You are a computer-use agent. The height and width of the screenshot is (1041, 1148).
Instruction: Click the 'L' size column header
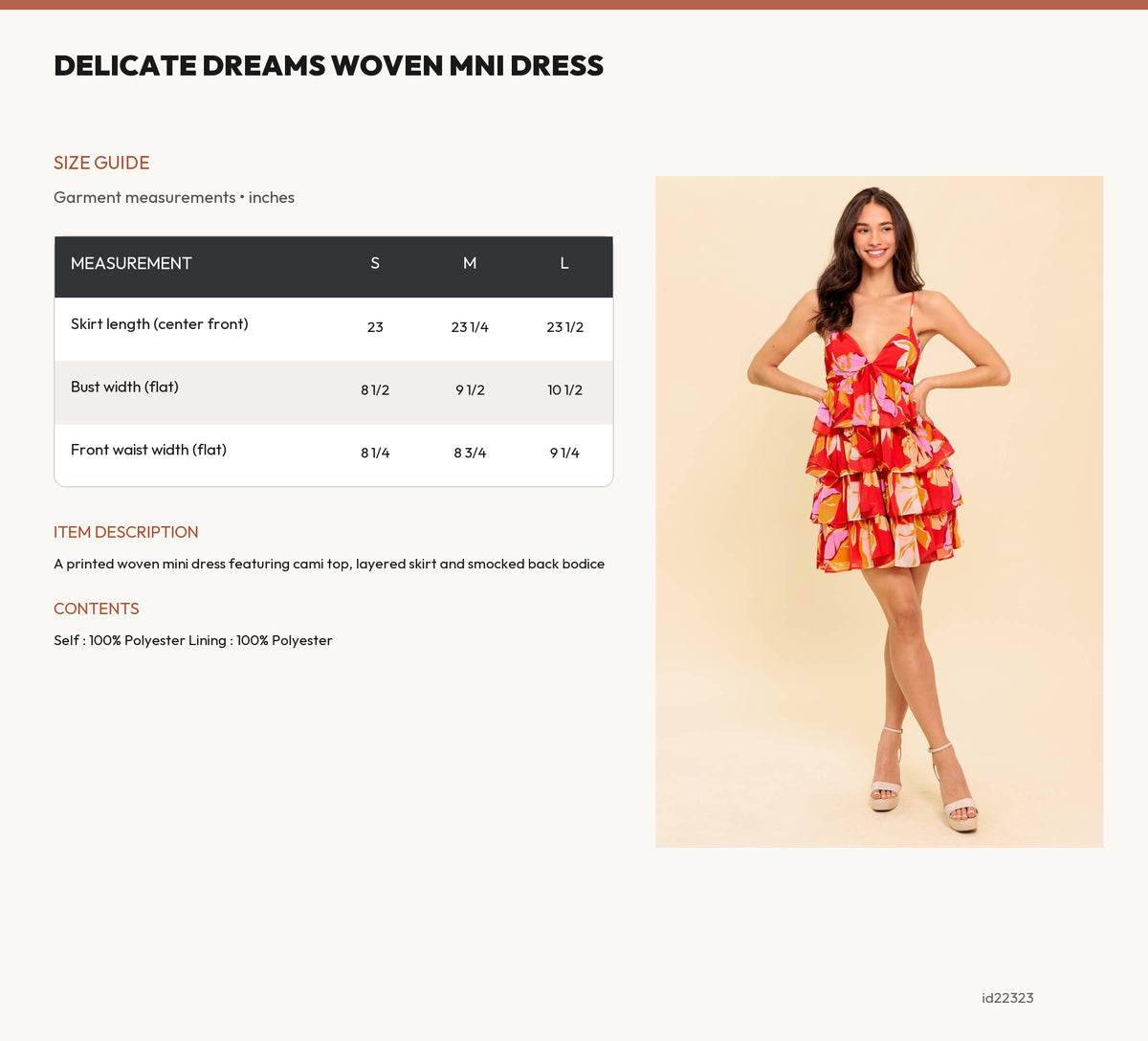tap(564, 263)
